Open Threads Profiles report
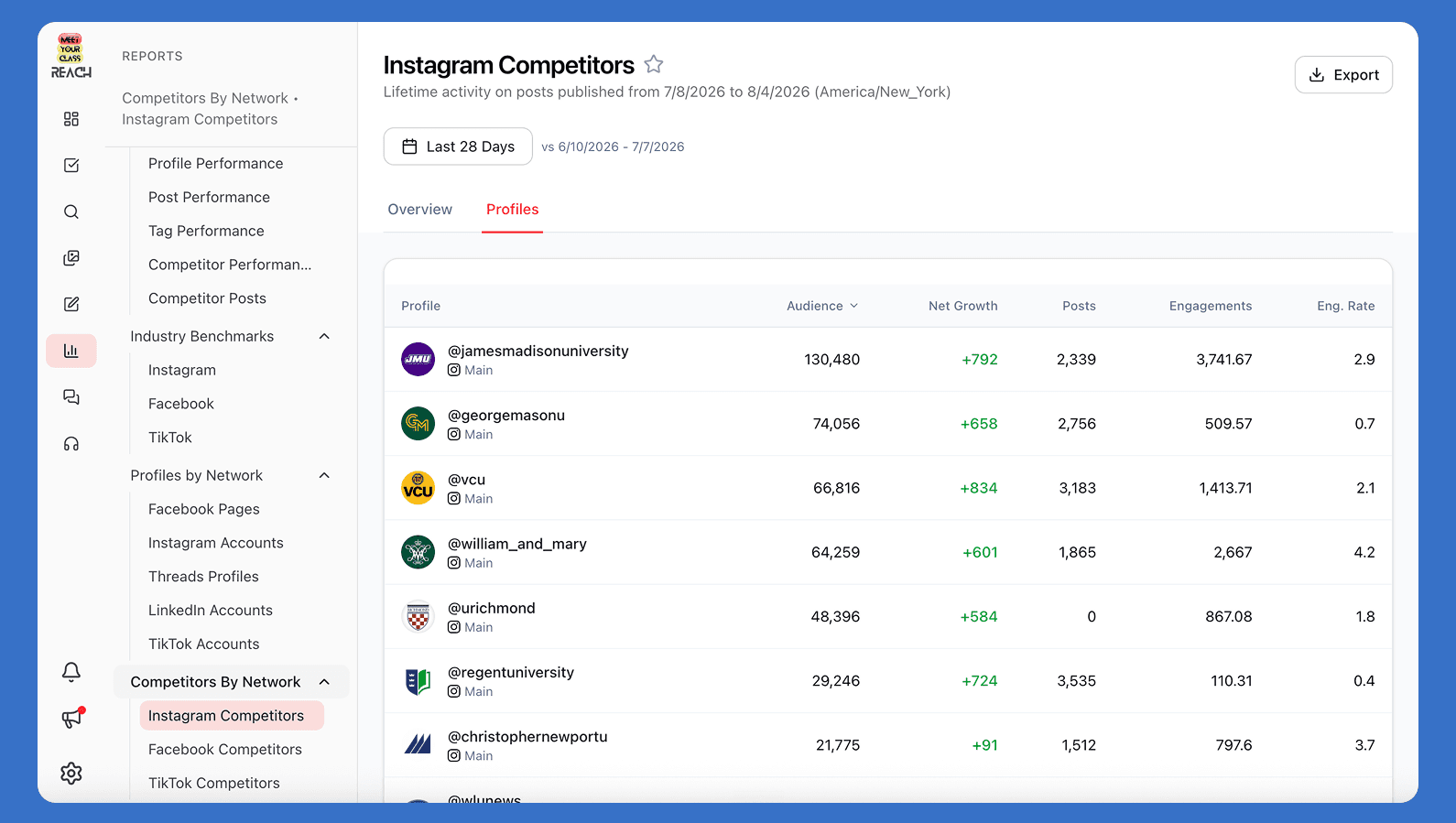The image size is (1456, 823). [x=204, y=577]
